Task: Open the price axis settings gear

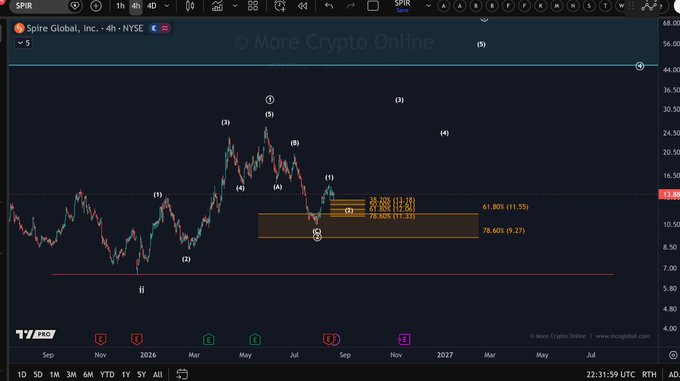Action: [673, 355]
